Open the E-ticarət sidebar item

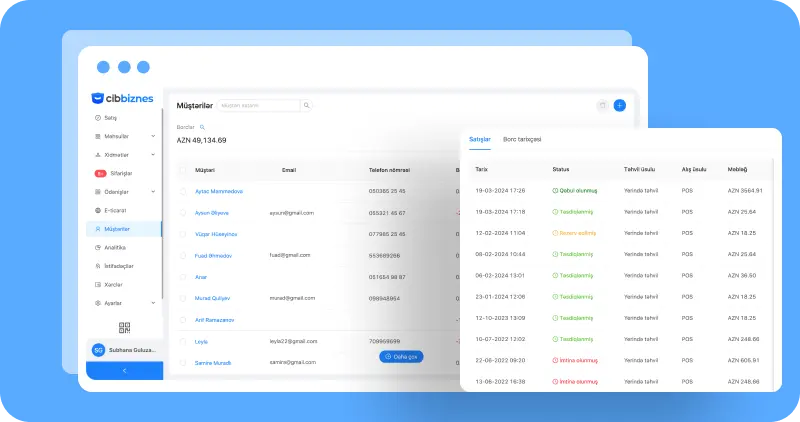[116, 210]
